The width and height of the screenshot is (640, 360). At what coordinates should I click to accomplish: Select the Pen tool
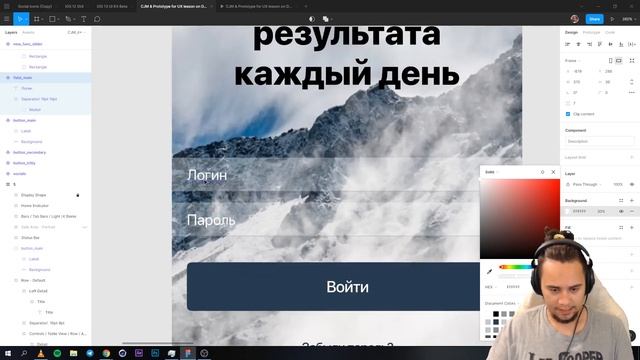click(68, 19)
